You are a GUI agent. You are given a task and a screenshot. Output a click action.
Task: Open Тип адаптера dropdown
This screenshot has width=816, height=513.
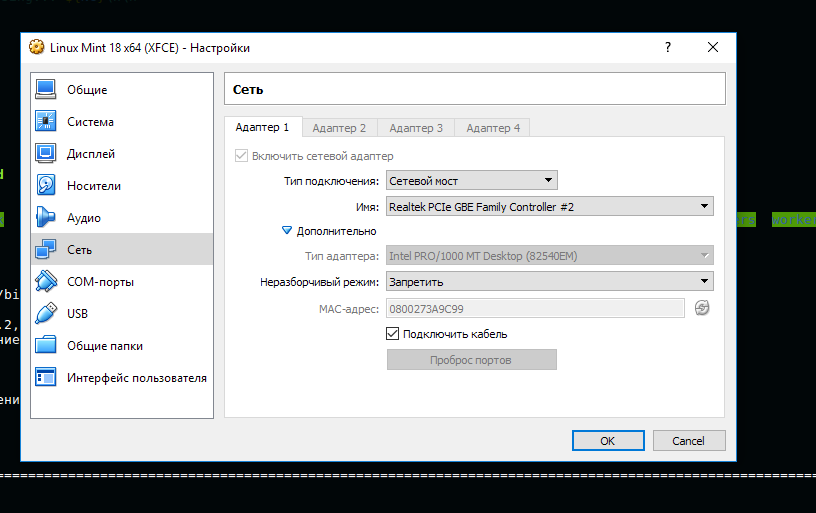[x=550, y=255]
